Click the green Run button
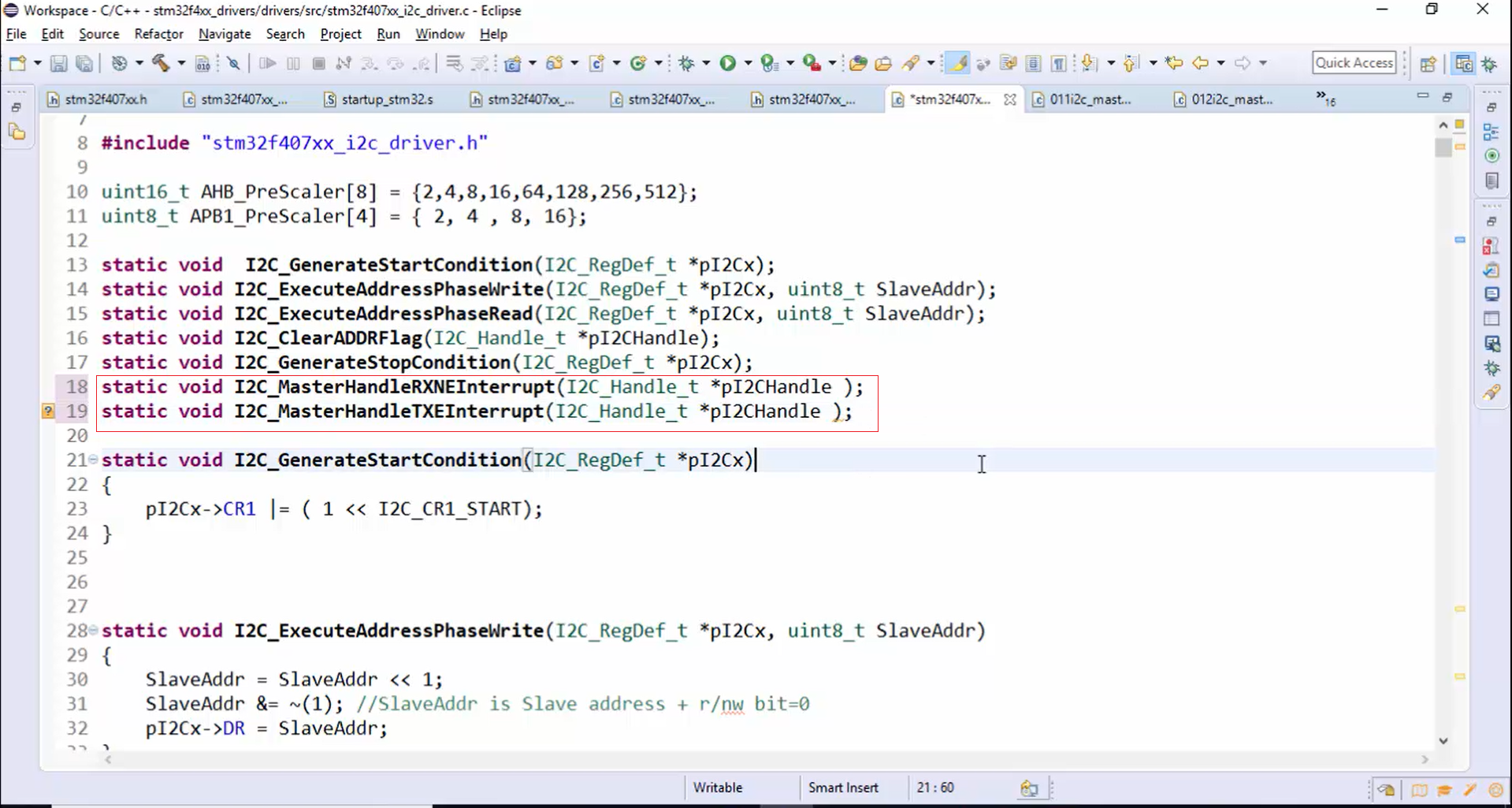The image size is (1512, 808). 728,63
